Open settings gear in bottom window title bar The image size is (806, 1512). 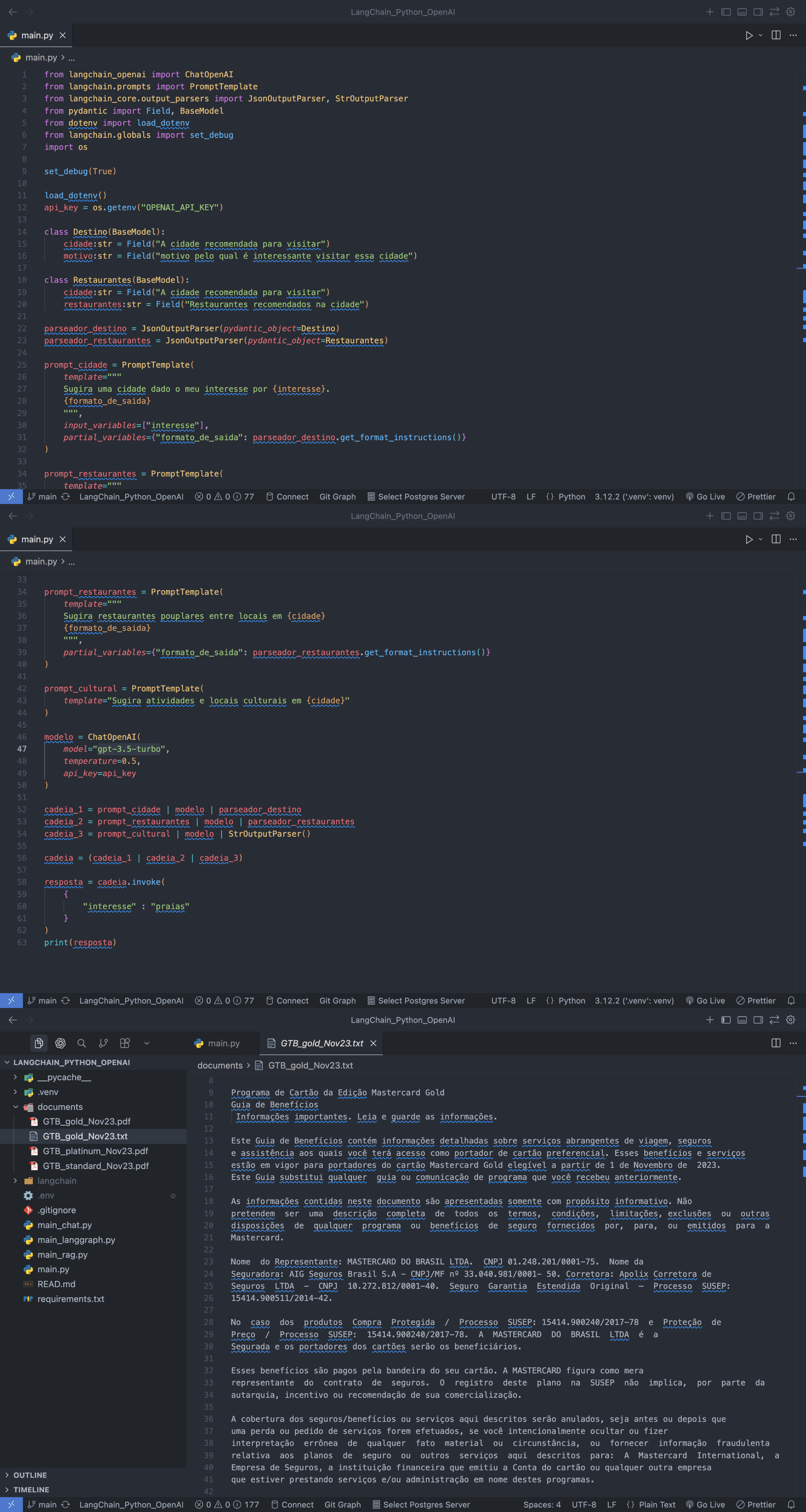(x=791, y=1020)
